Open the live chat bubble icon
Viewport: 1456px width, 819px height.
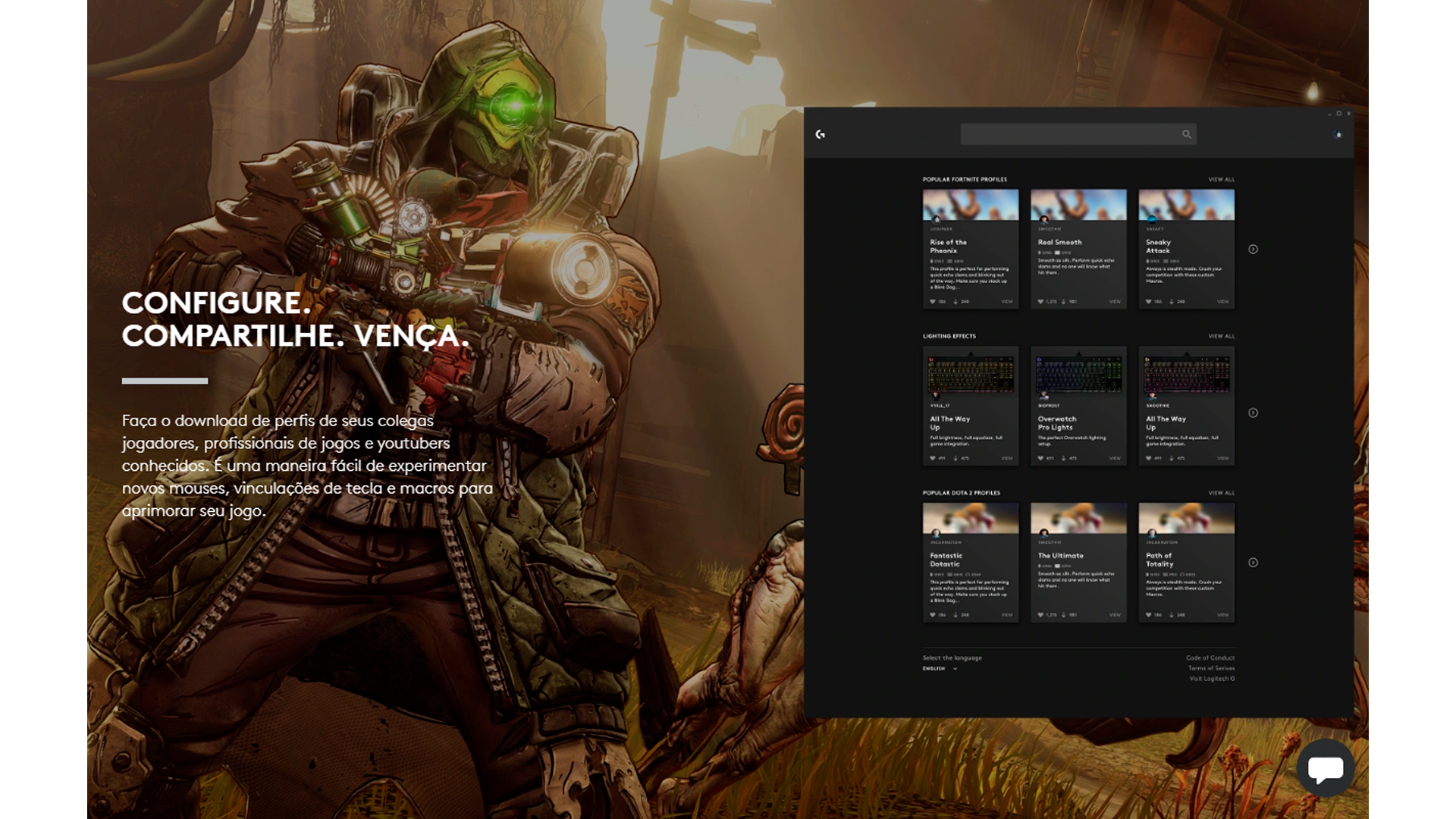(1326, 768)
